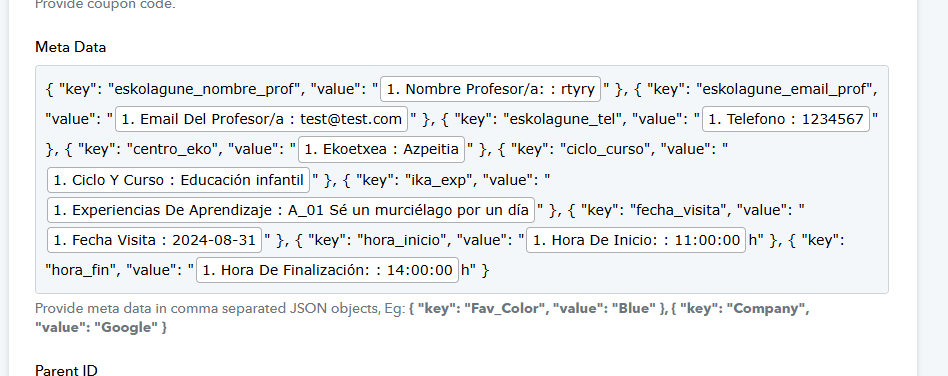Click the Parent ID label

pos(66,371)
